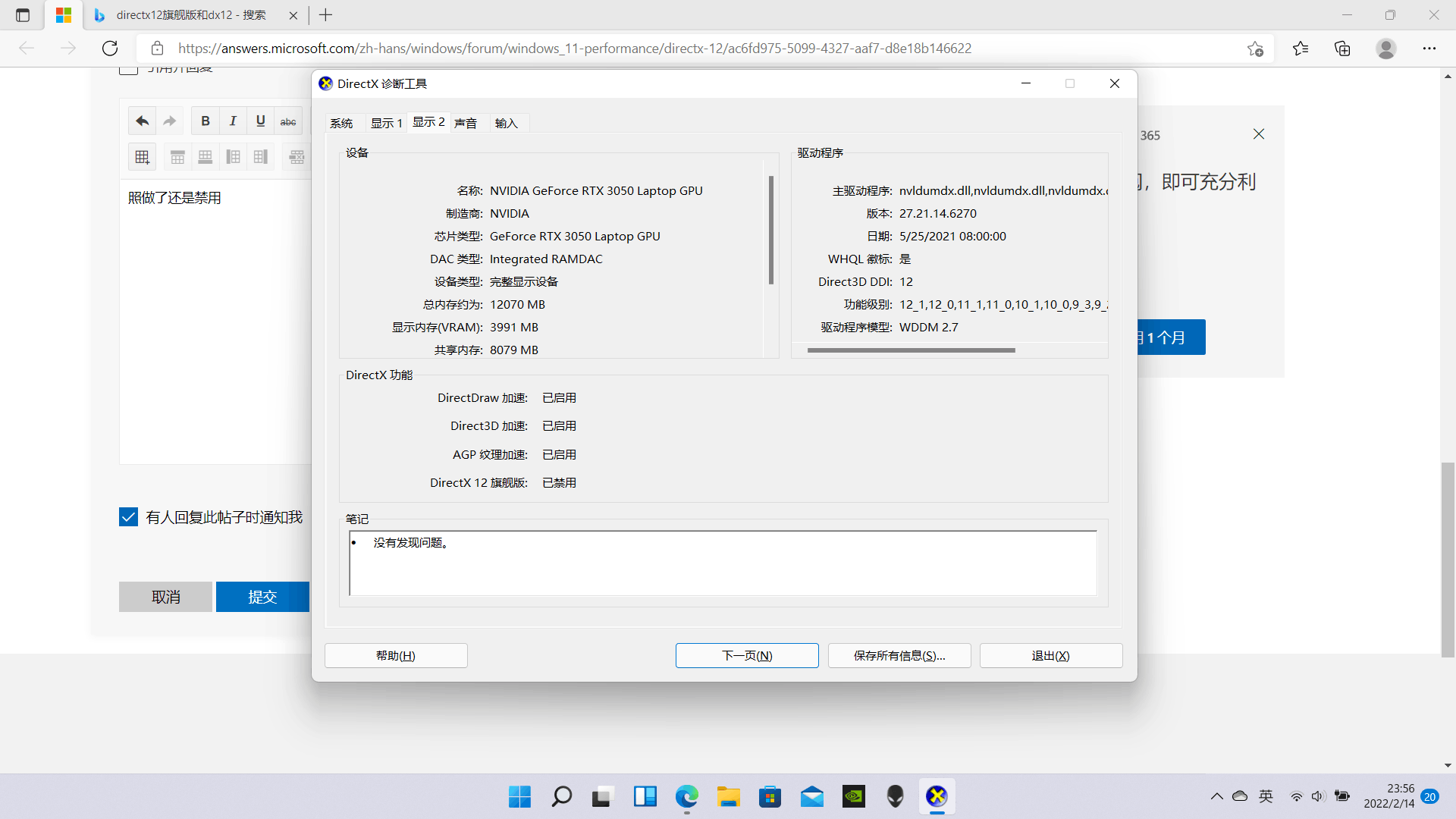Click 保存所有信息(S)... button
Viewport: 1456px width, 819px height.
coord(899,656)
